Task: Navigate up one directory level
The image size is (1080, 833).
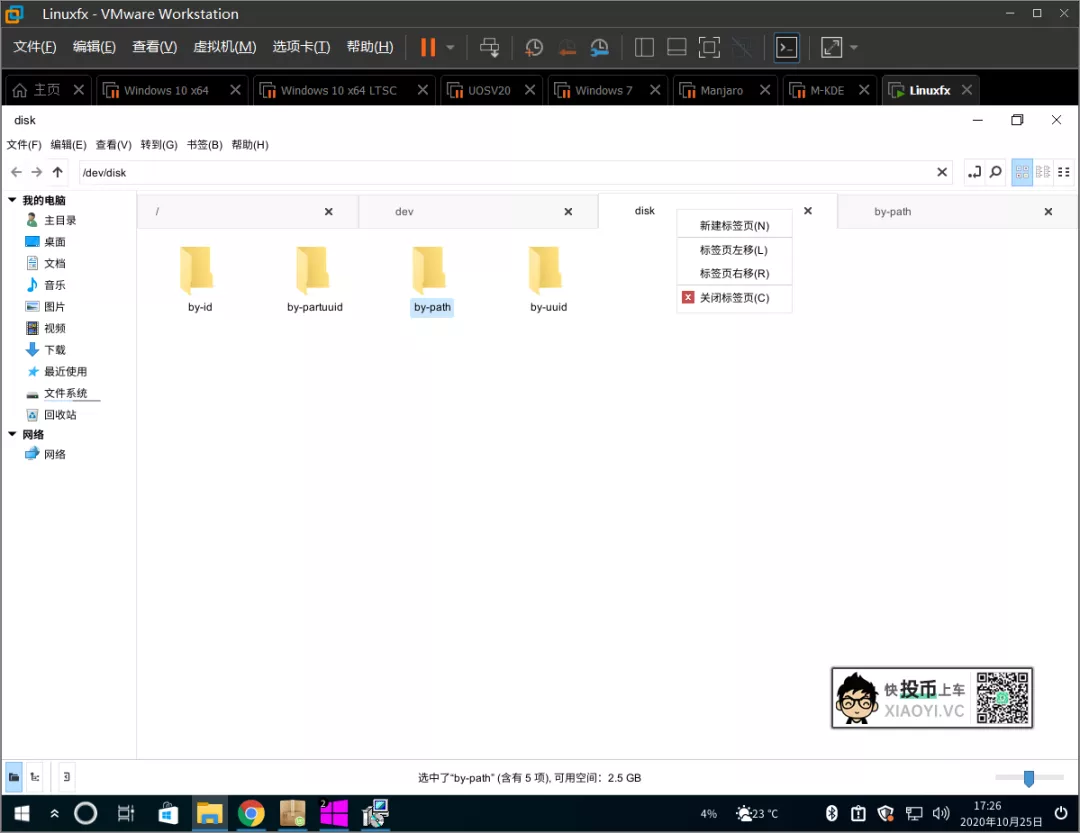Action: tap(57, 172)
